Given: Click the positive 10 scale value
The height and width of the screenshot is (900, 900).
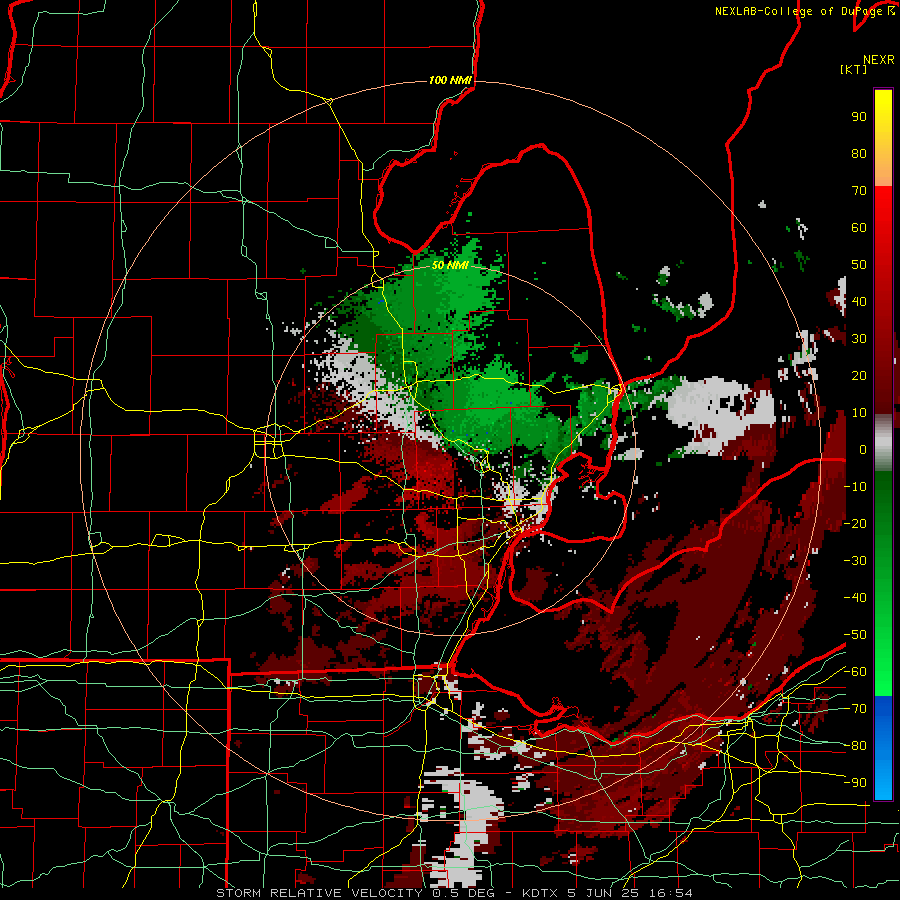Looking at the screenshot, I should point(859,413).
